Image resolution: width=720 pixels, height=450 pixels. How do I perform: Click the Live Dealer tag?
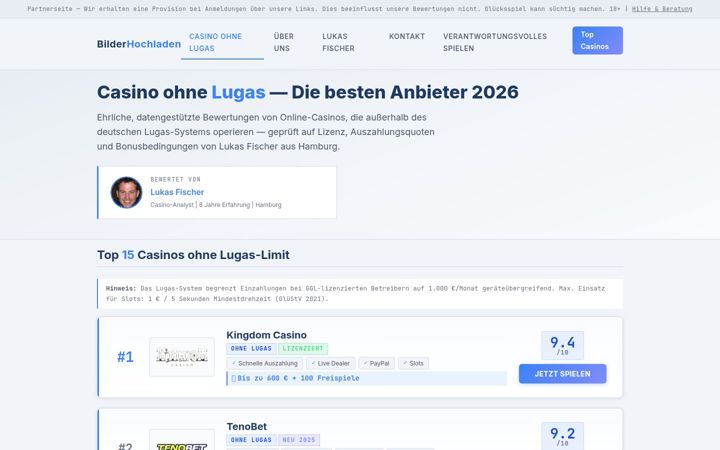coord(331,363)
